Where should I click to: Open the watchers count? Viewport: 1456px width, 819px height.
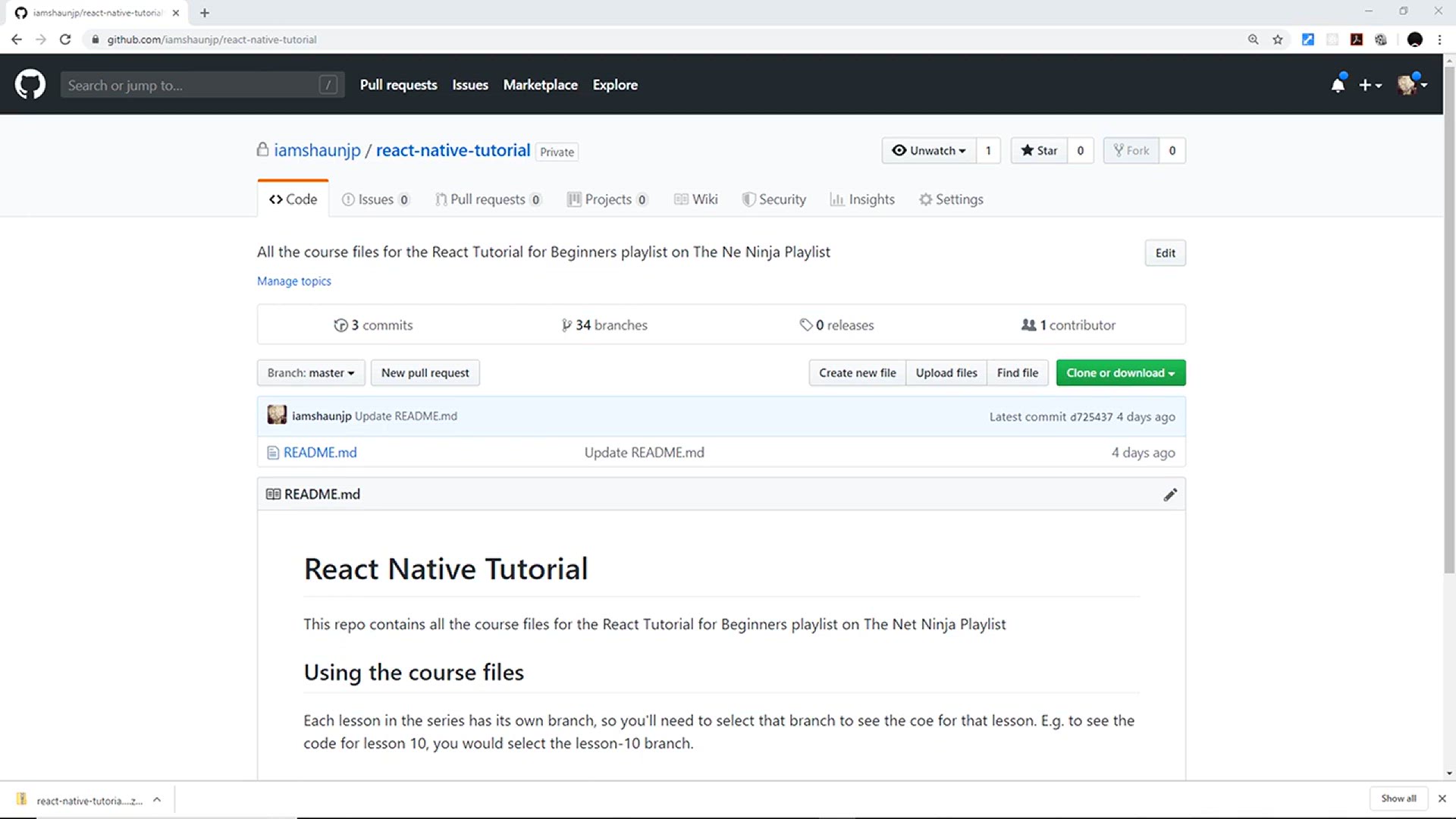click(x=988, y=150)
